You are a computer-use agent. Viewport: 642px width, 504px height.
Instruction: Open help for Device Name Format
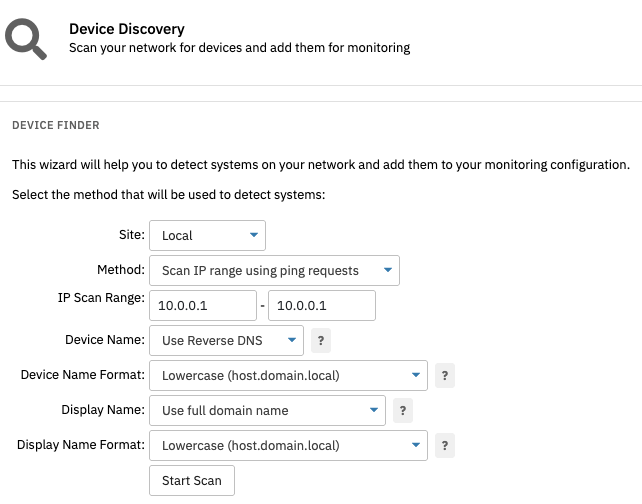click(445, 375)
